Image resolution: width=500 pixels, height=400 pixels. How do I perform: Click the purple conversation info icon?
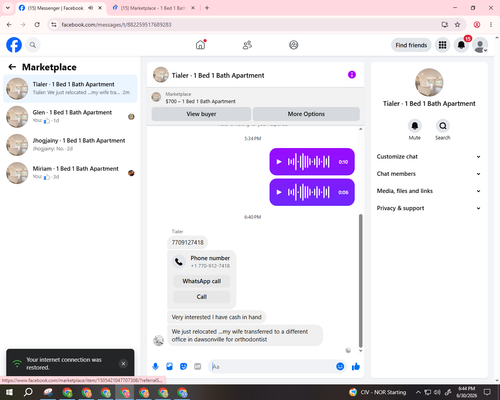pyautogui.click(x=352, y=75)
